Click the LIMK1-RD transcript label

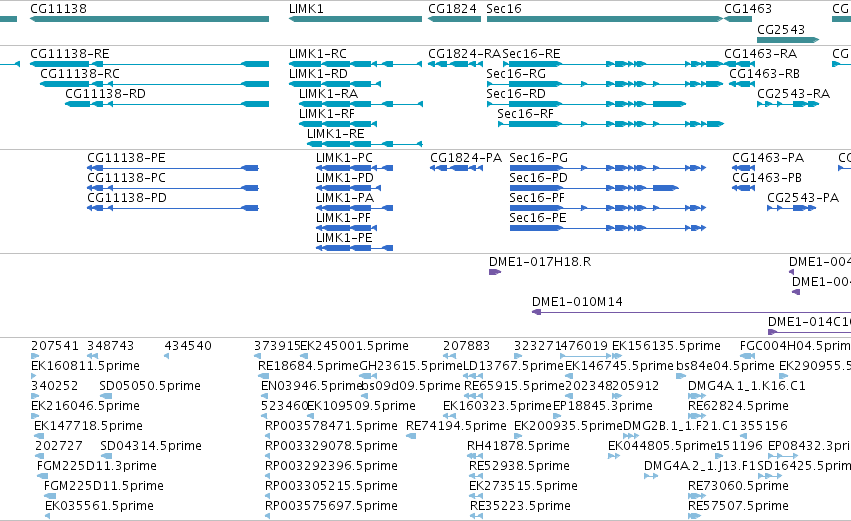(x=318, y=74)
